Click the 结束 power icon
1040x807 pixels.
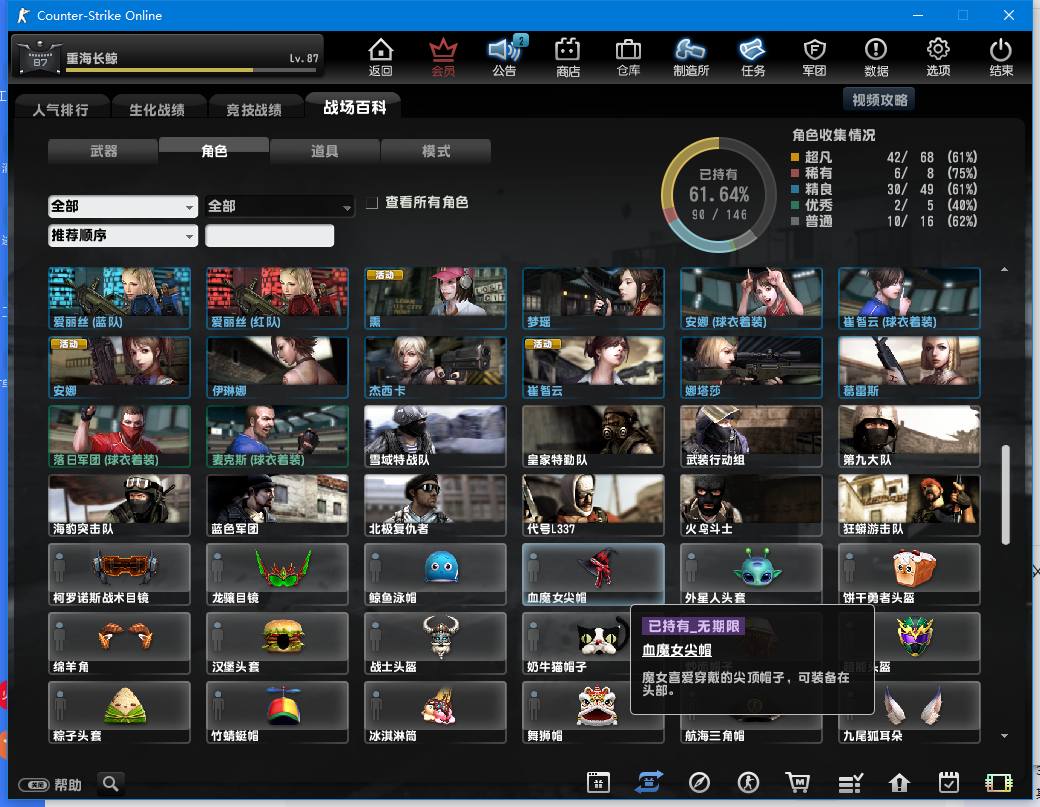(1000, 57)
